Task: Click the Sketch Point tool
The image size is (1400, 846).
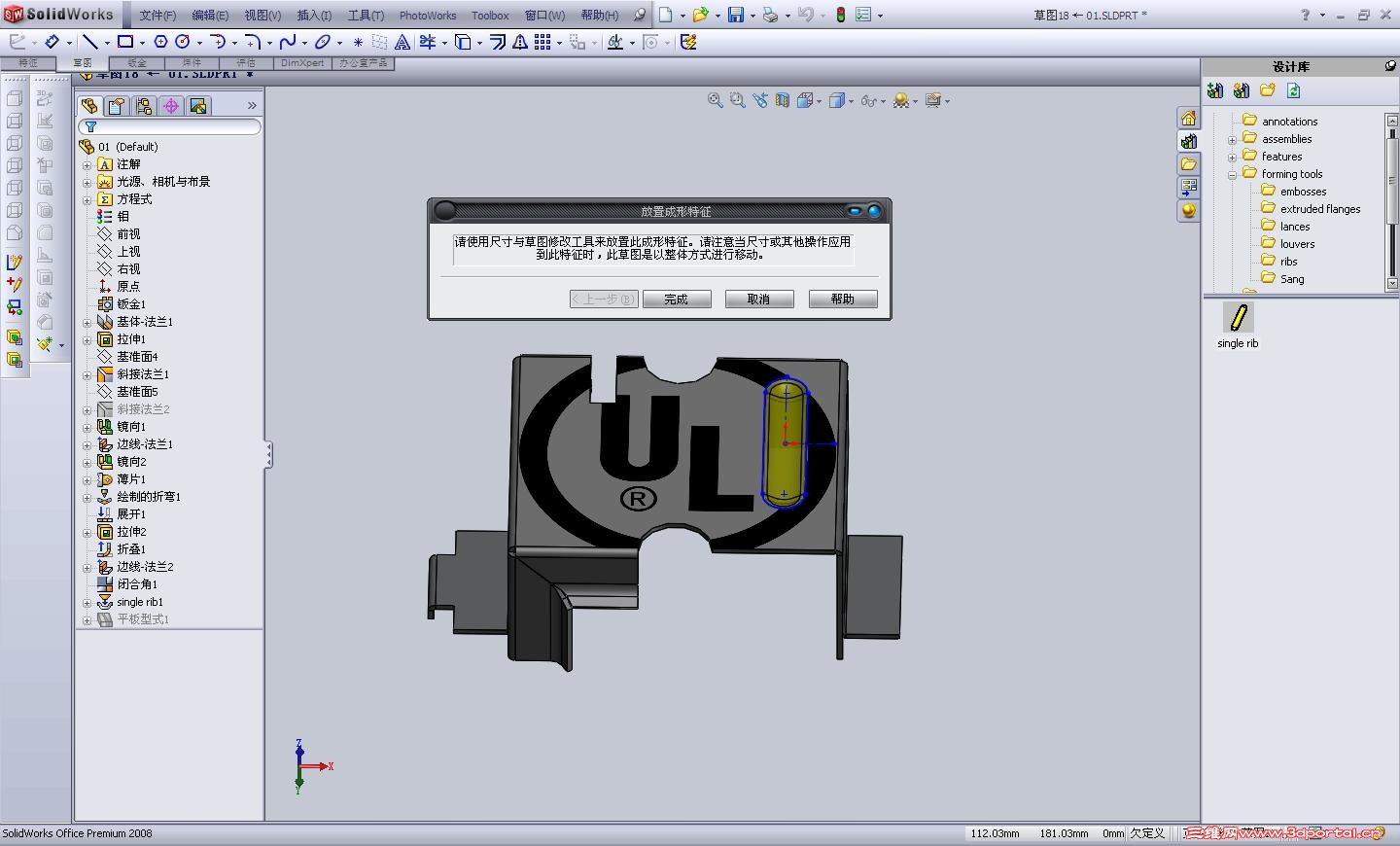Action: [358, 42]
